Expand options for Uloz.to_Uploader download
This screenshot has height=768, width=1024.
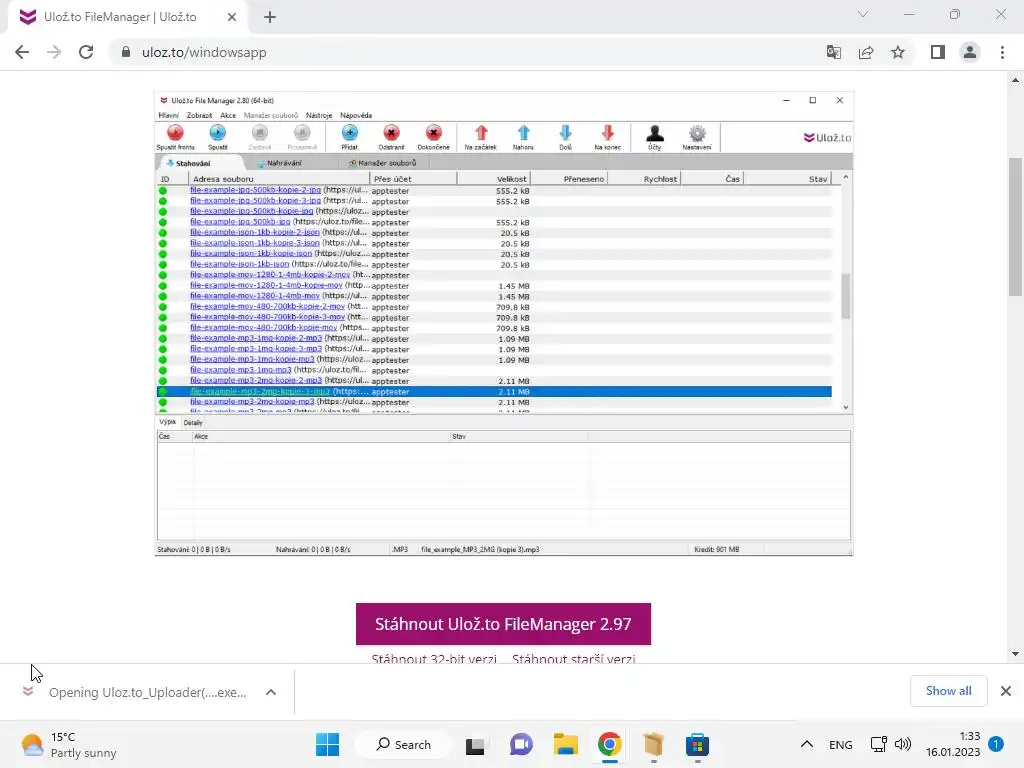271,692
